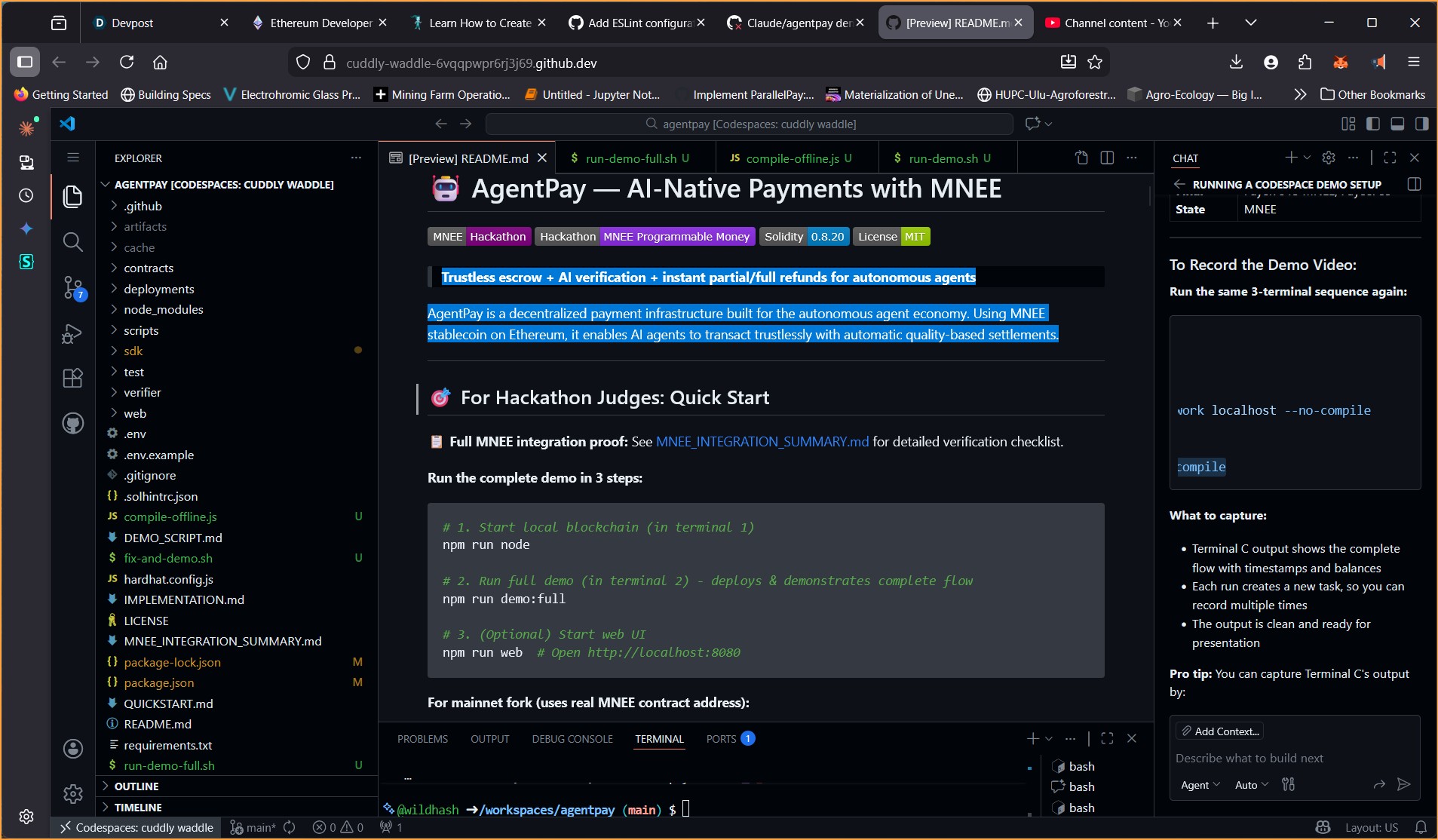The height and width of the screenshot is (840, 1438).
Task: Open the chat settings gear
Action: 1329,158
